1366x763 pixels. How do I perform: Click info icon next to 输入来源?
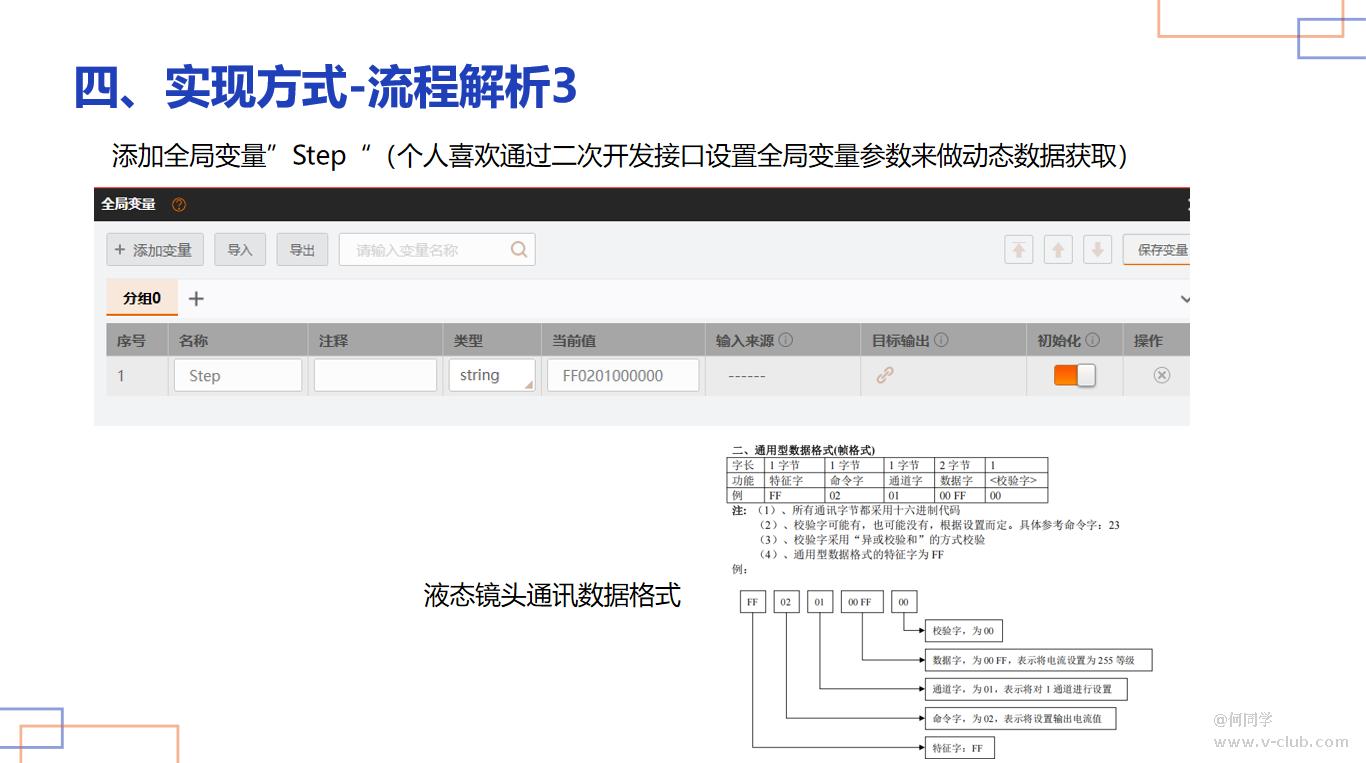point(786,340)
